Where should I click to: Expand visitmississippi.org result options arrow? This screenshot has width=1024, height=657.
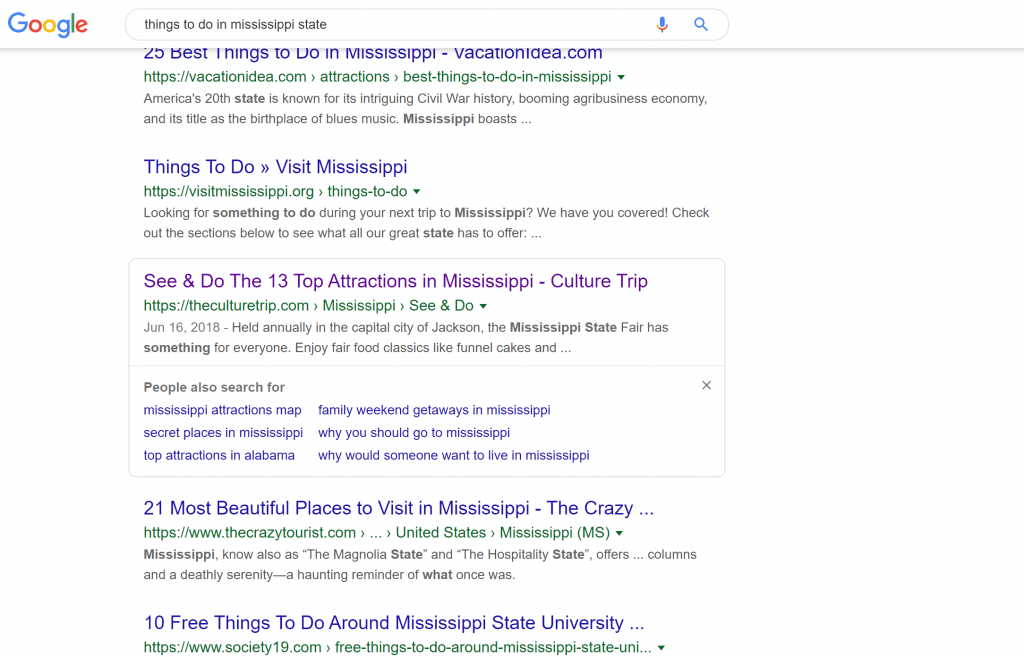click(x=417, y=192)
